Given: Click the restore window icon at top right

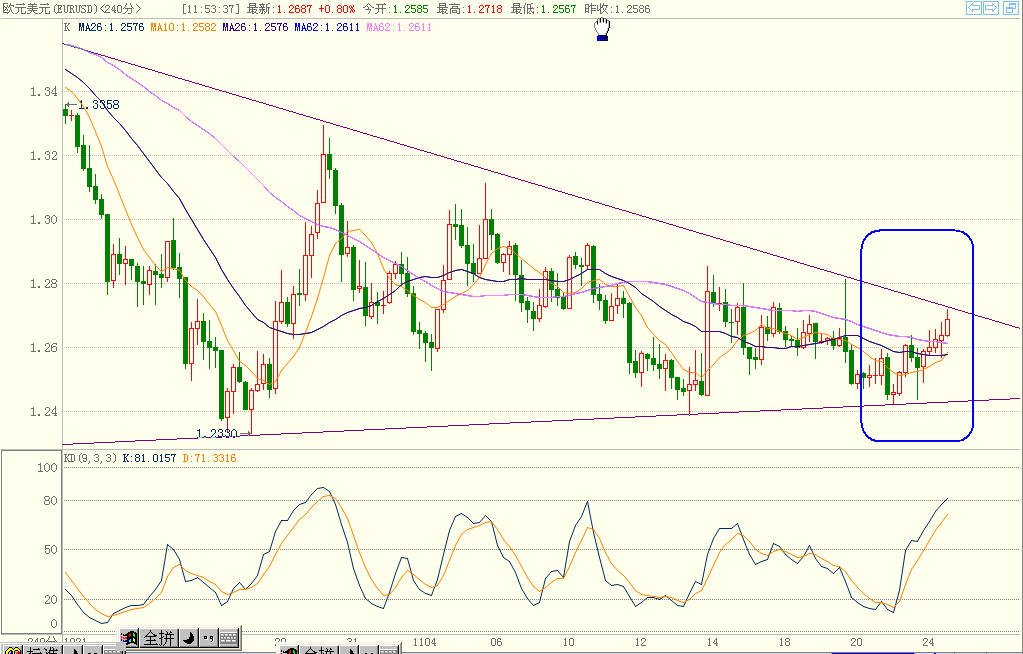Looking at the screenshot, I should (x=1009, y=8).
